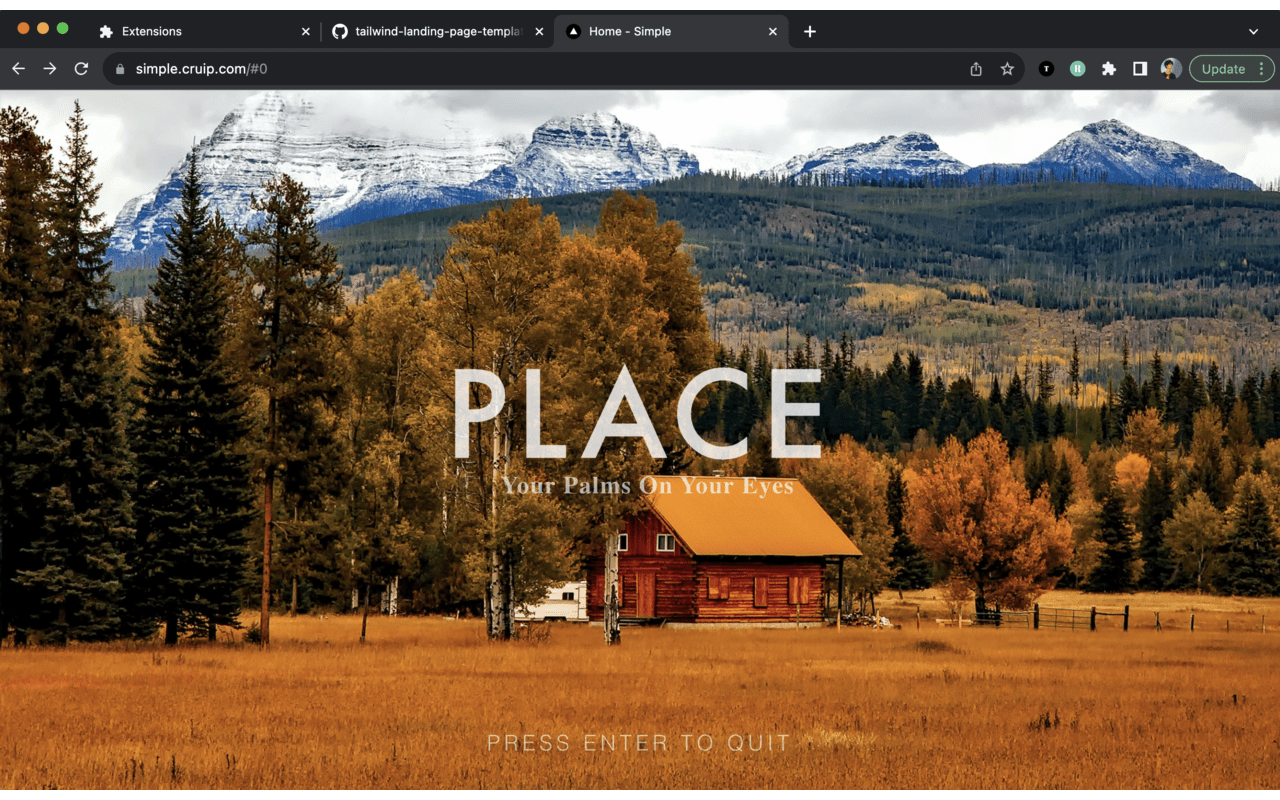The width and height of the screenshot is (1280, 800).
Task: Reload the current page
Action: click(x=82, y=69)
